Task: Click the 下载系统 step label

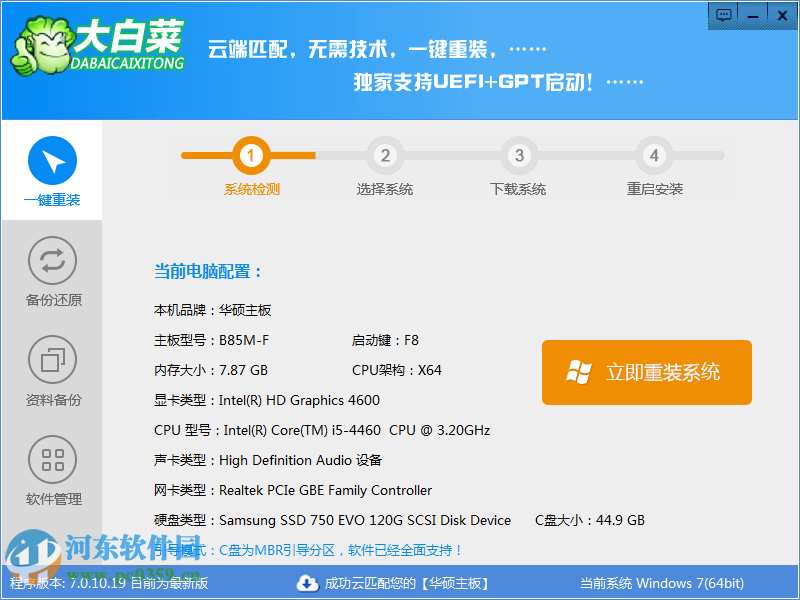Action: point(518,189)
